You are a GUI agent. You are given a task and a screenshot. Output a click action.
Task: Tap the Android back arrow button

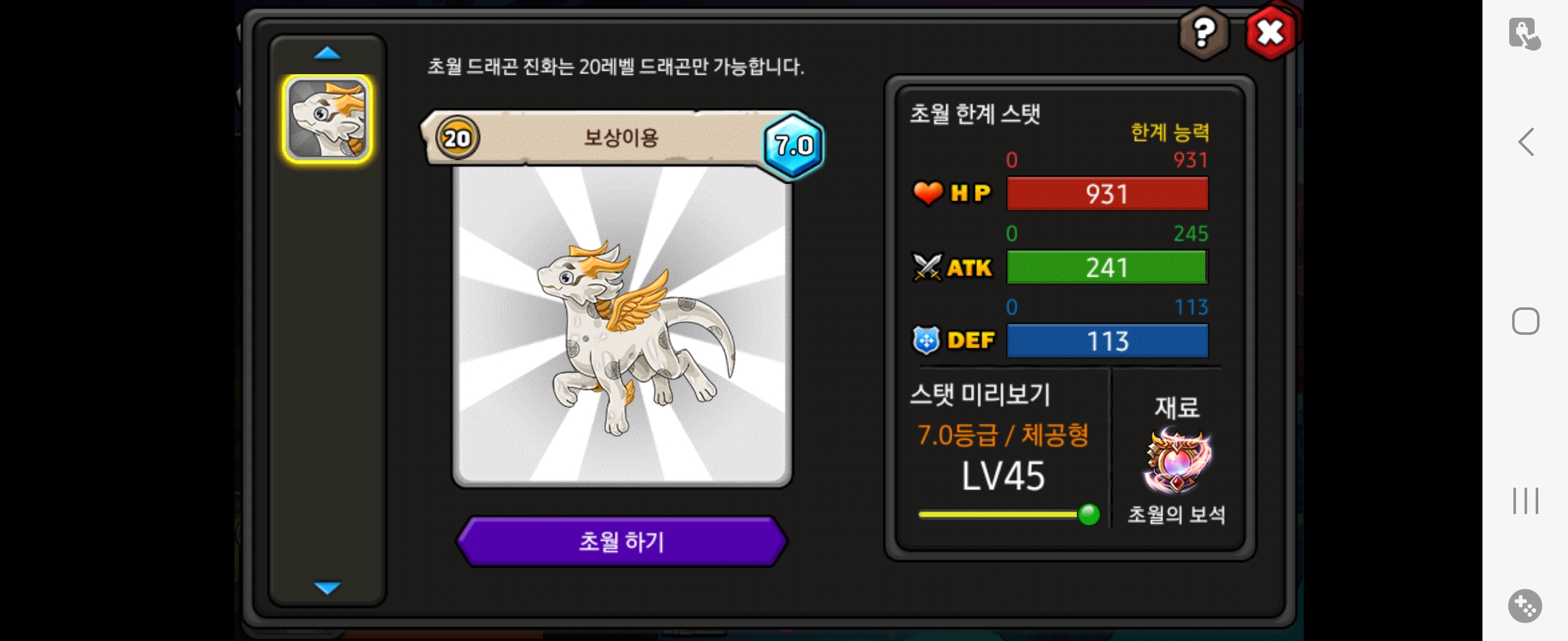point(1525,142)
